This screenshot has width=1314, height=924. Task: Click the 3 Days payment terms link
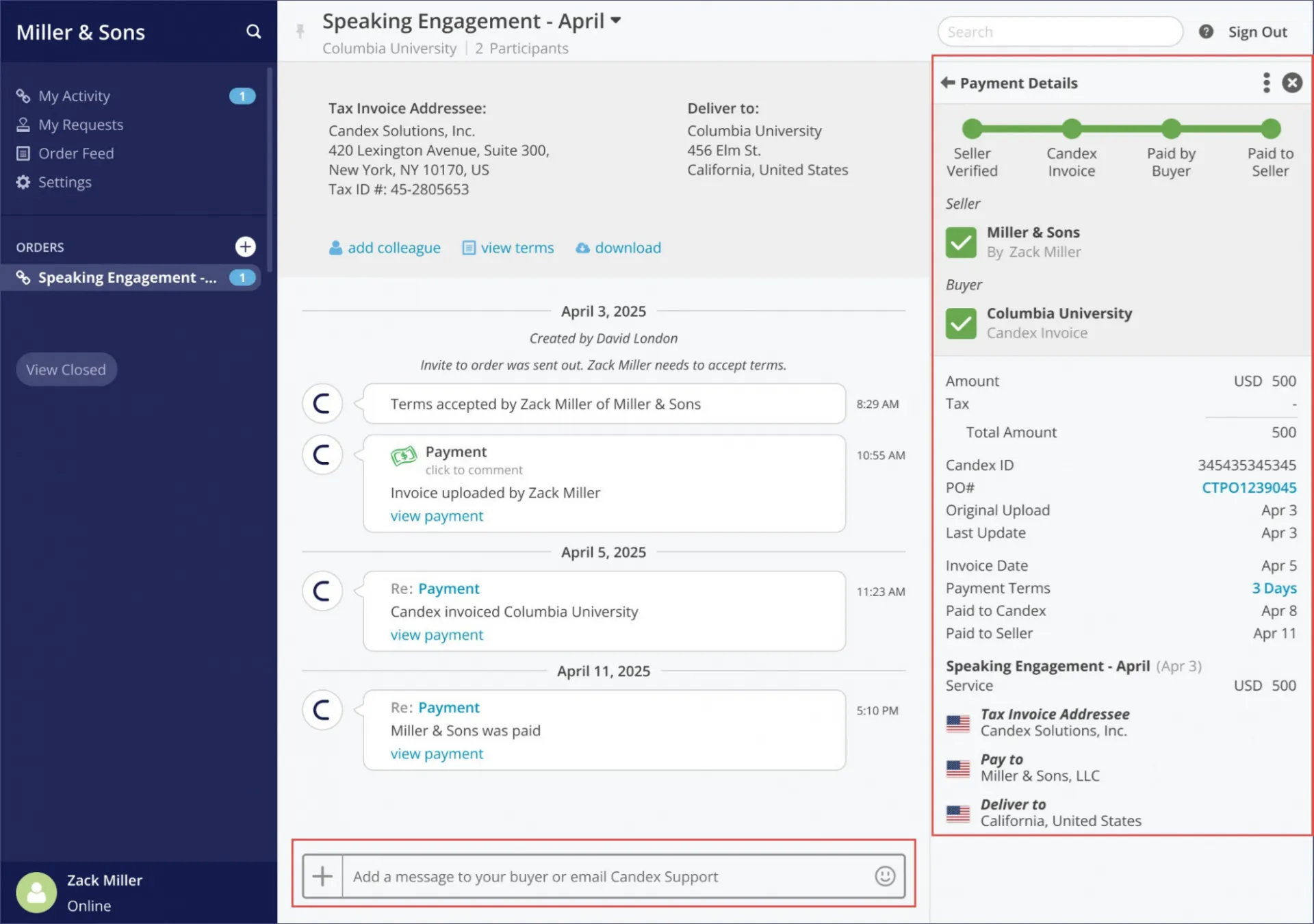pyautogui.click(x=1274, y=589)
